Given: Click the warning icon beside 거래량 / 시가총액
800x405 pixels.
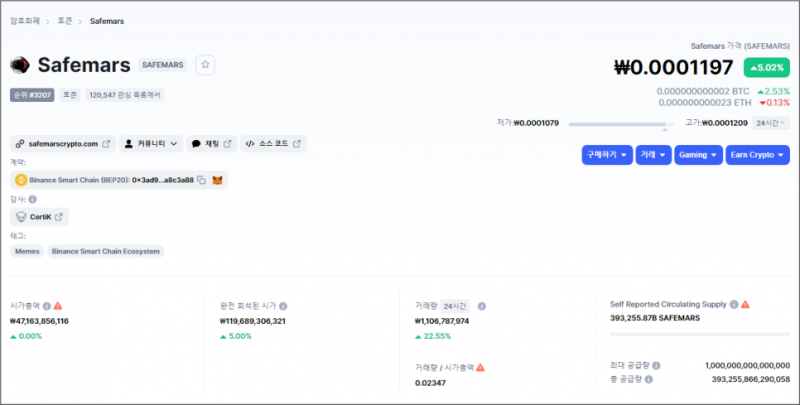Looking at the screenshot, I should coord(481,368).
